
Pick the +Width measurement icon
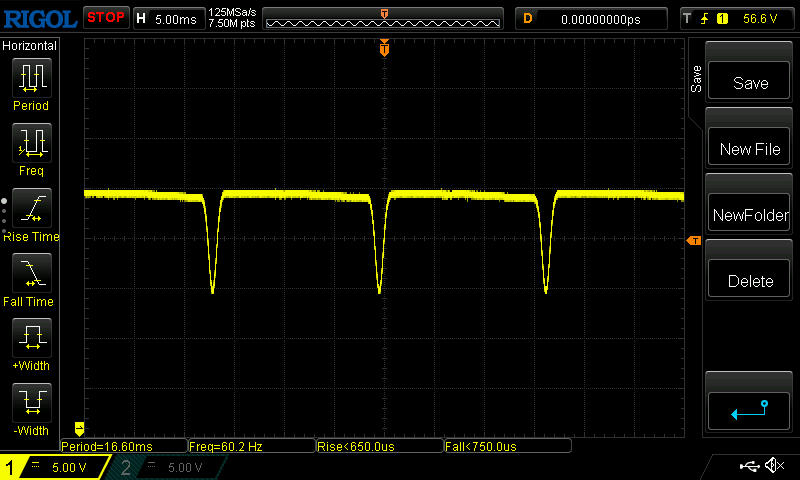30,341
